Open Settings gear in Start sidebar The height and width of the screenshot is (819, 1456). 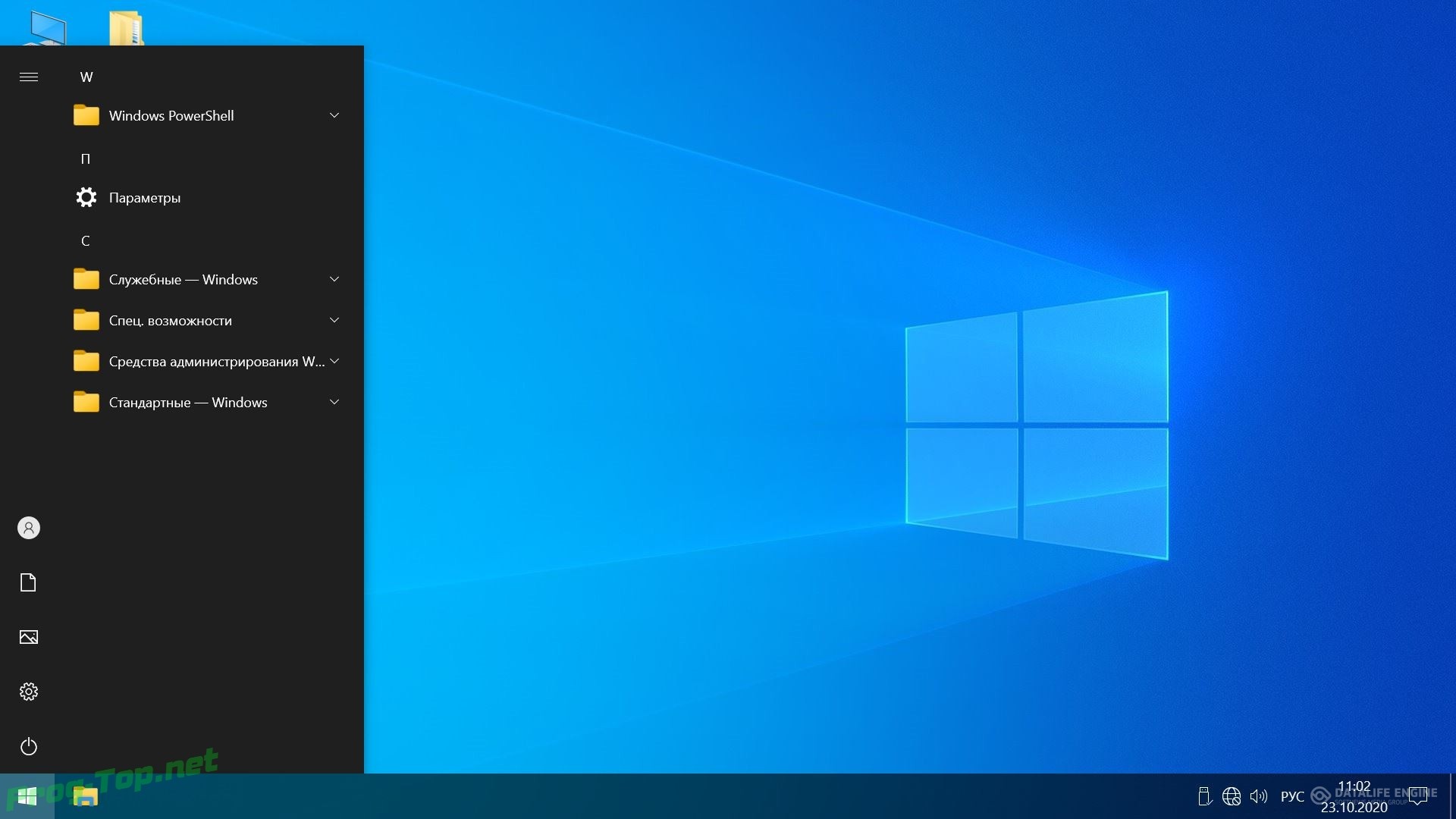29,692
